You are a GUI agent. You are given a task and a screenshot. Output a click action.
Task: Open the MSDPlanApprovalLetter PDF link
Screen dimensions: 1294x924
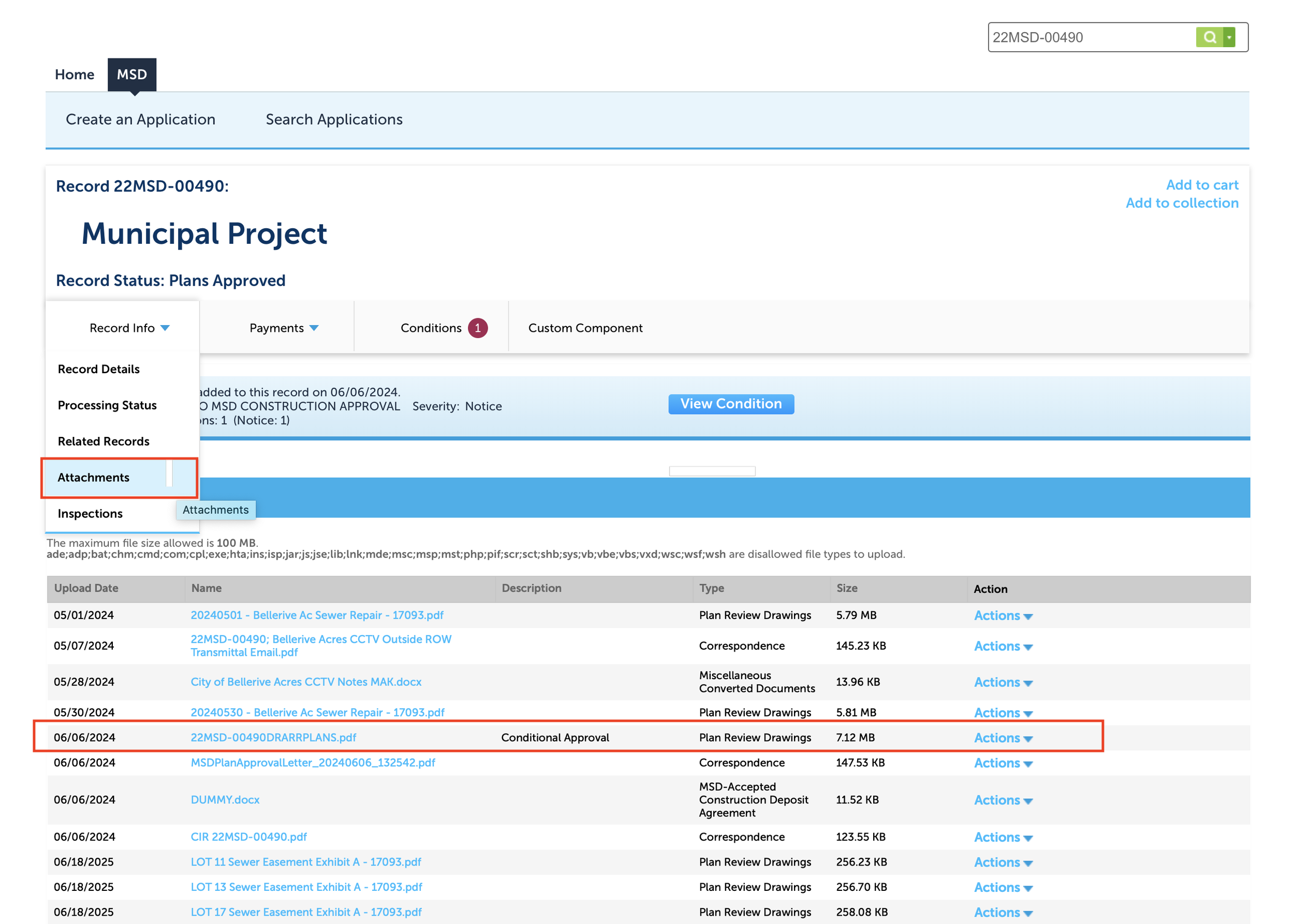point(312,762)
